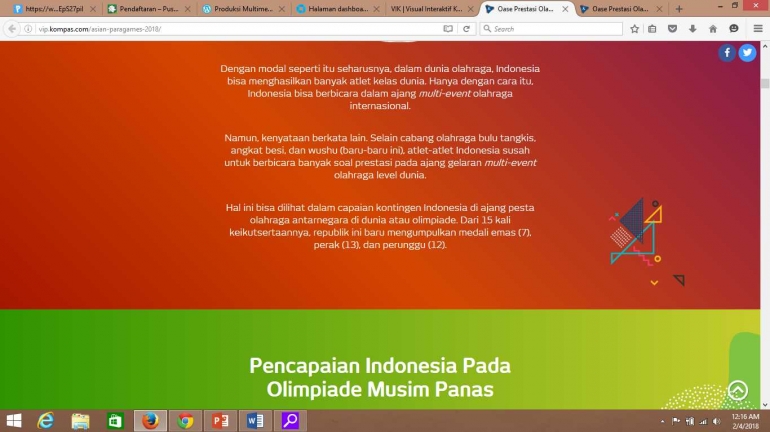The width and height of the screenshot is (770, 432).
Task: Open PowerPoint from taskbar
Action: 220,421
